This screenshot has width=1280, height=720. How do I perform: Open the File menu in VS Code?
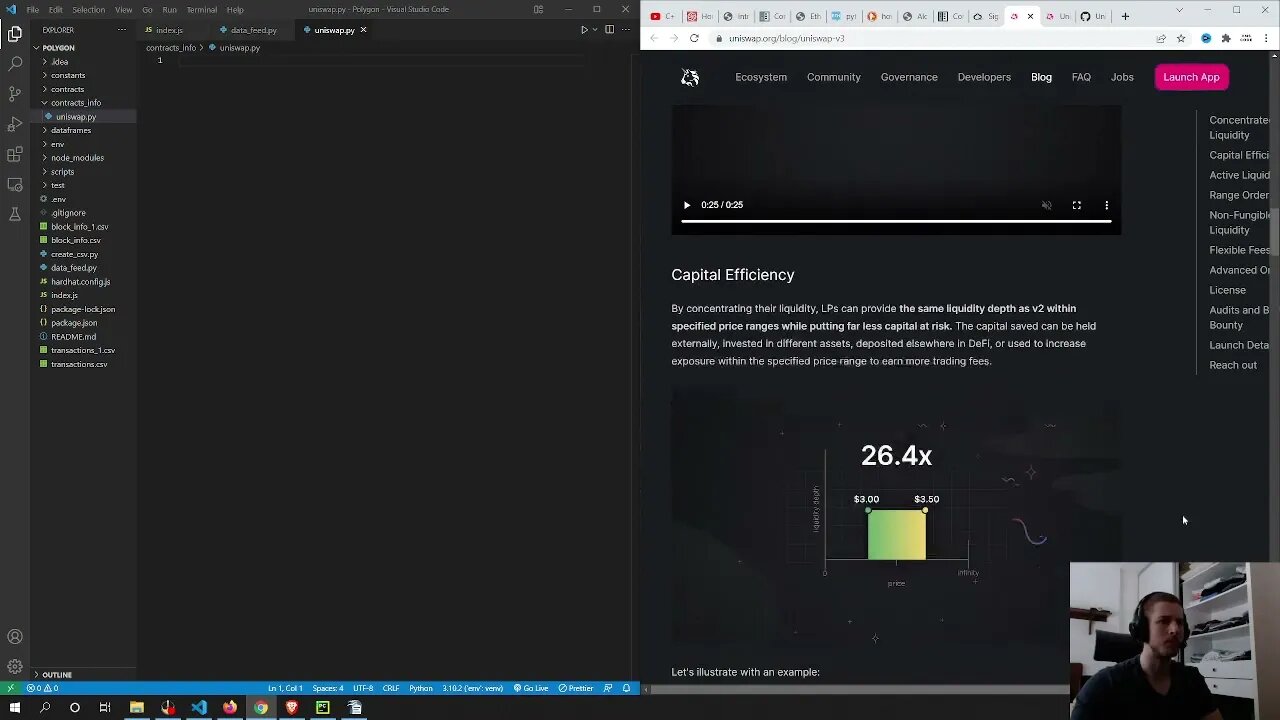pyautogui.click(x=33, y=10)
